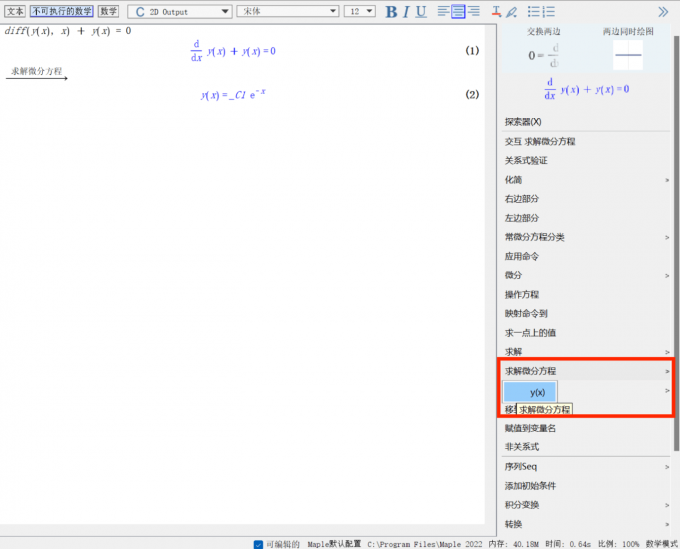Open the 2D Output style dropdown
680x549 pixels.
pos(180,12)
